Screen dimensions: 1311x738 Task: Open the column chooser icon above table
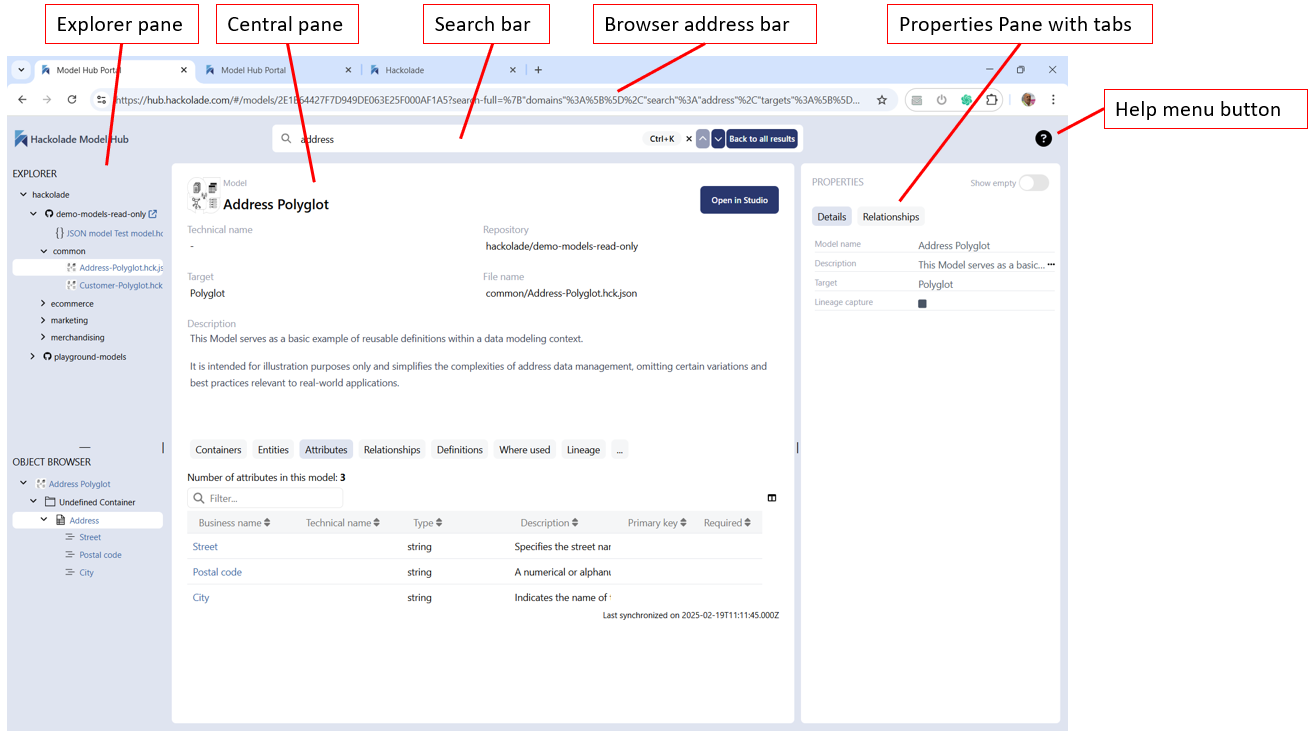tap(772, 497)
